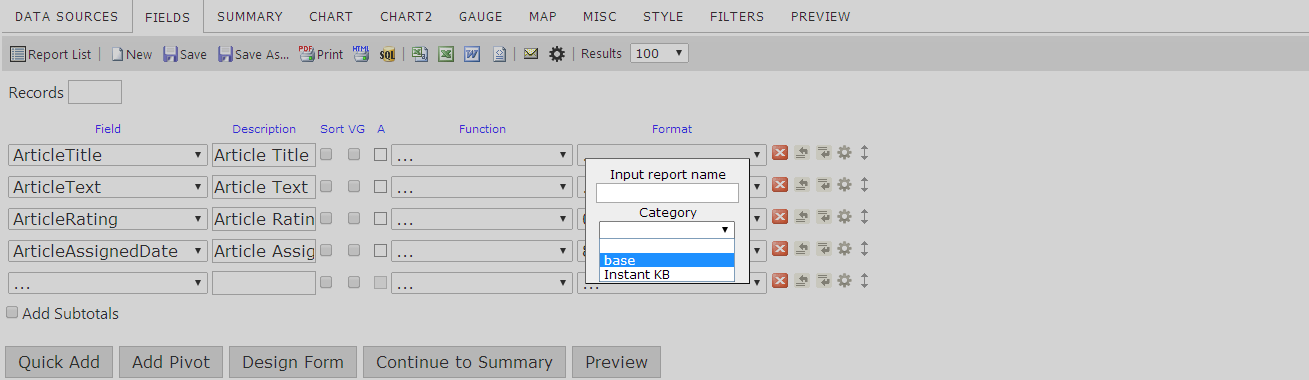1309x380 pixels.
Task: Open the empty last-row field dropdown
Action: pos(108,283)
